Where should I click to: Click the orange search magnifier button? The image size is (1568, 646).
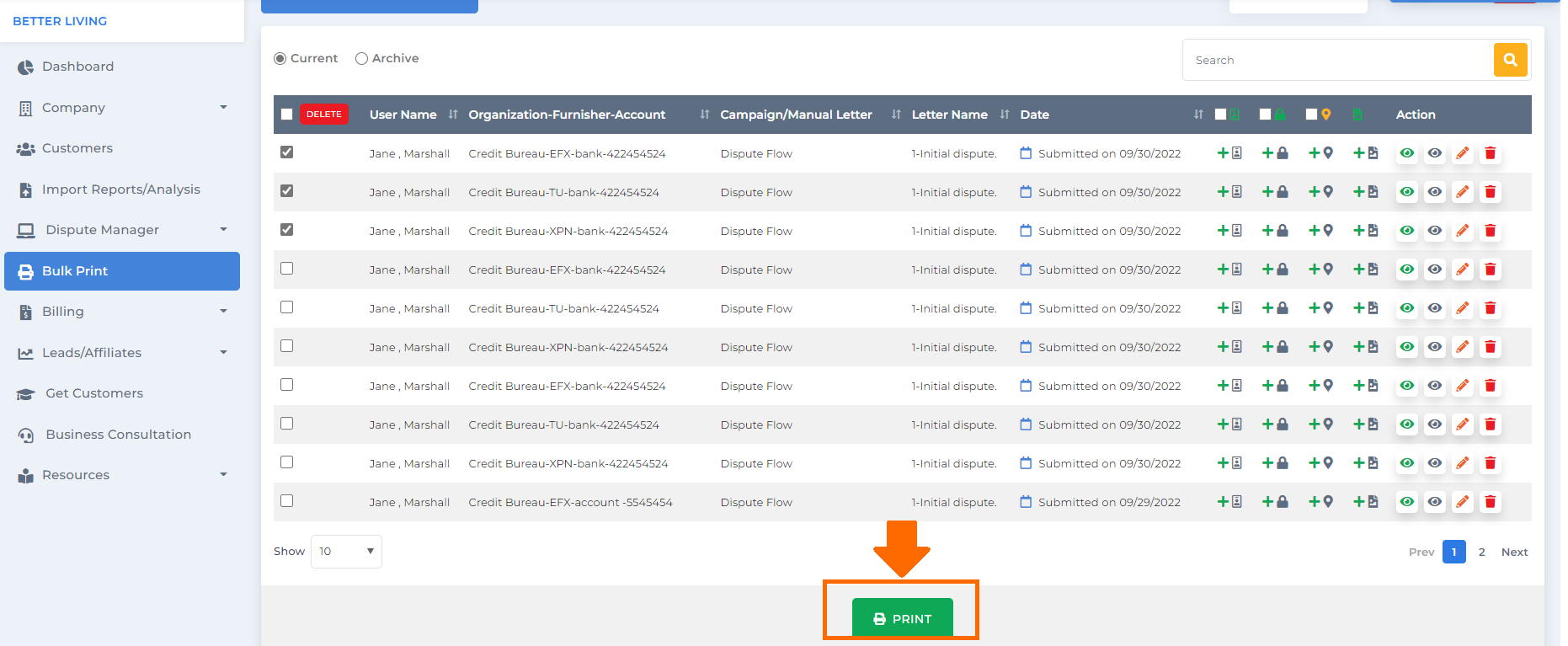click(x=1510, y=60)
